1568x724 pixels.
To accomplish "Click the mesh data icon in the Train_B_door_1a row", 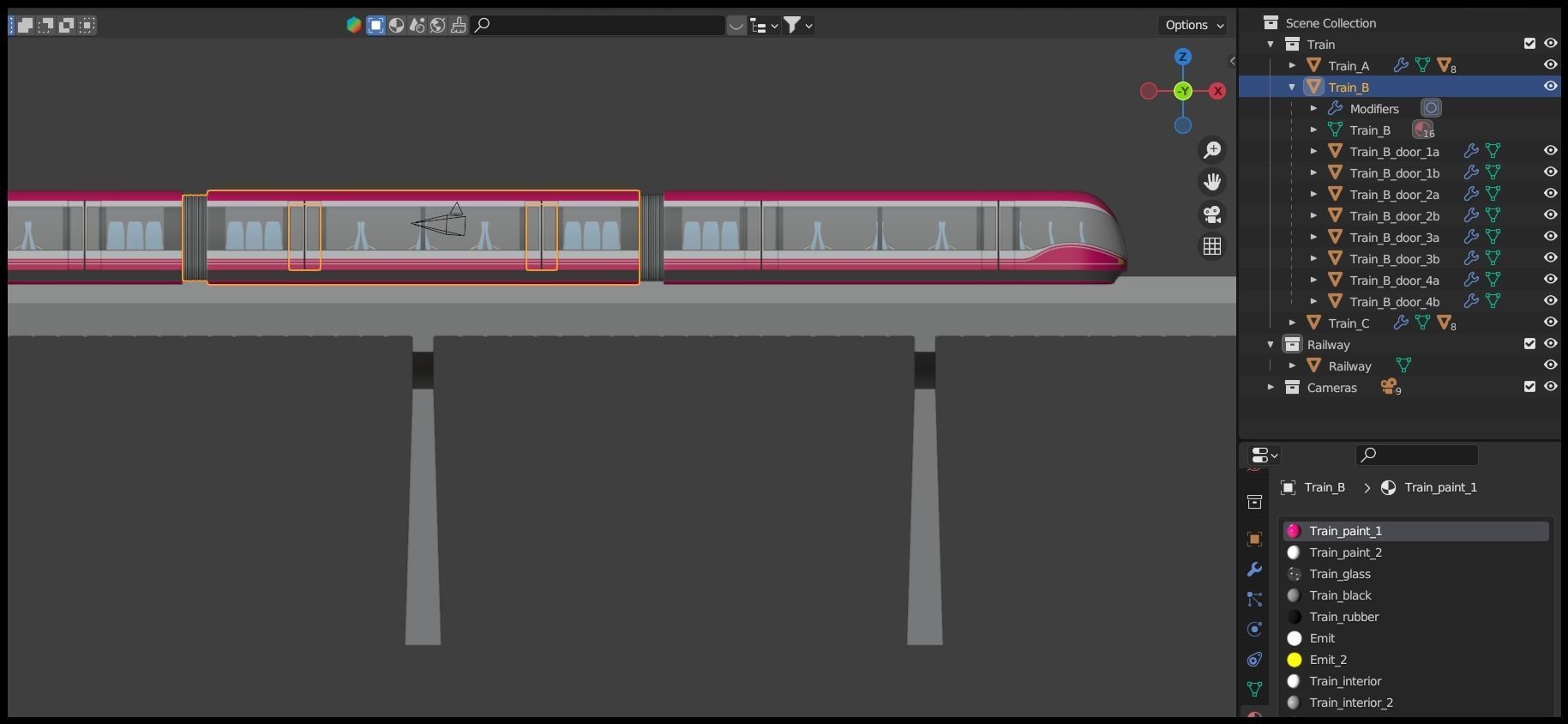I will [x=1493, y=151].
